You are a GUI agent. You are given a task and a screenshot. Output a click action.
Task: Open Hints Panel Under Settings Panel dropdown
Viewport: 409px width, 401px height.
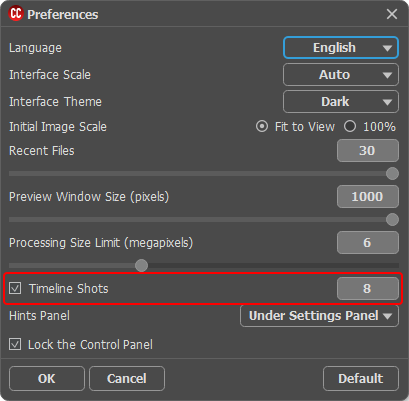coord(319,316)
